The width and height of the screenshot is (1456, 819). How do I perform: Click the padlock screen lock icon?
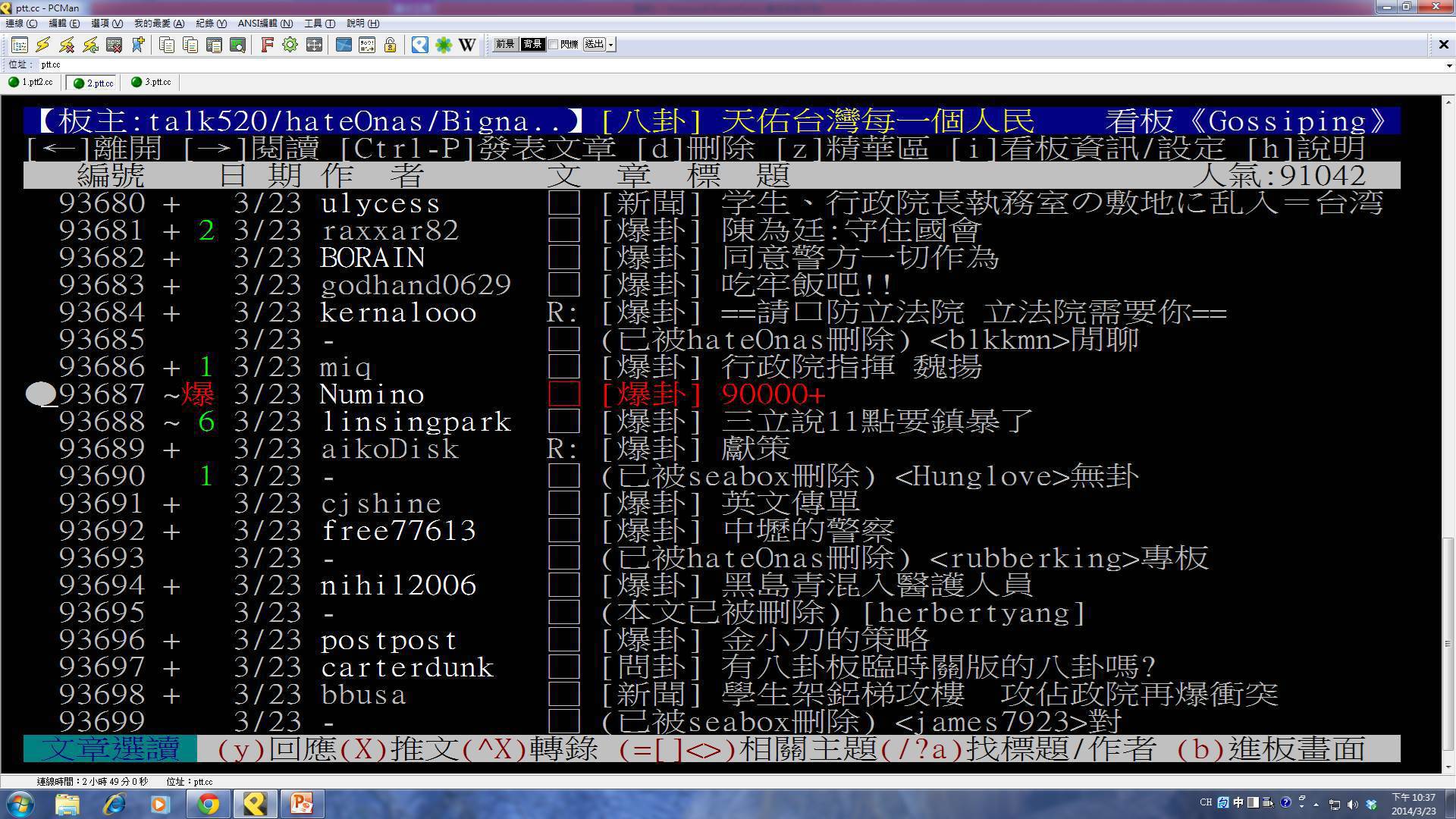point(391,45)
